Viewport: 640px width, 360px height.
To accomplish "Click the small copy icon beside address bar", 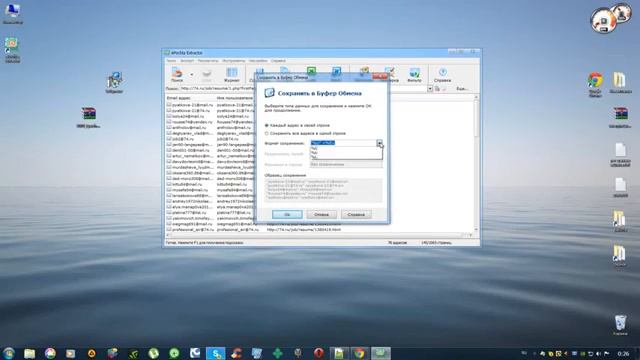I will 437,89.
